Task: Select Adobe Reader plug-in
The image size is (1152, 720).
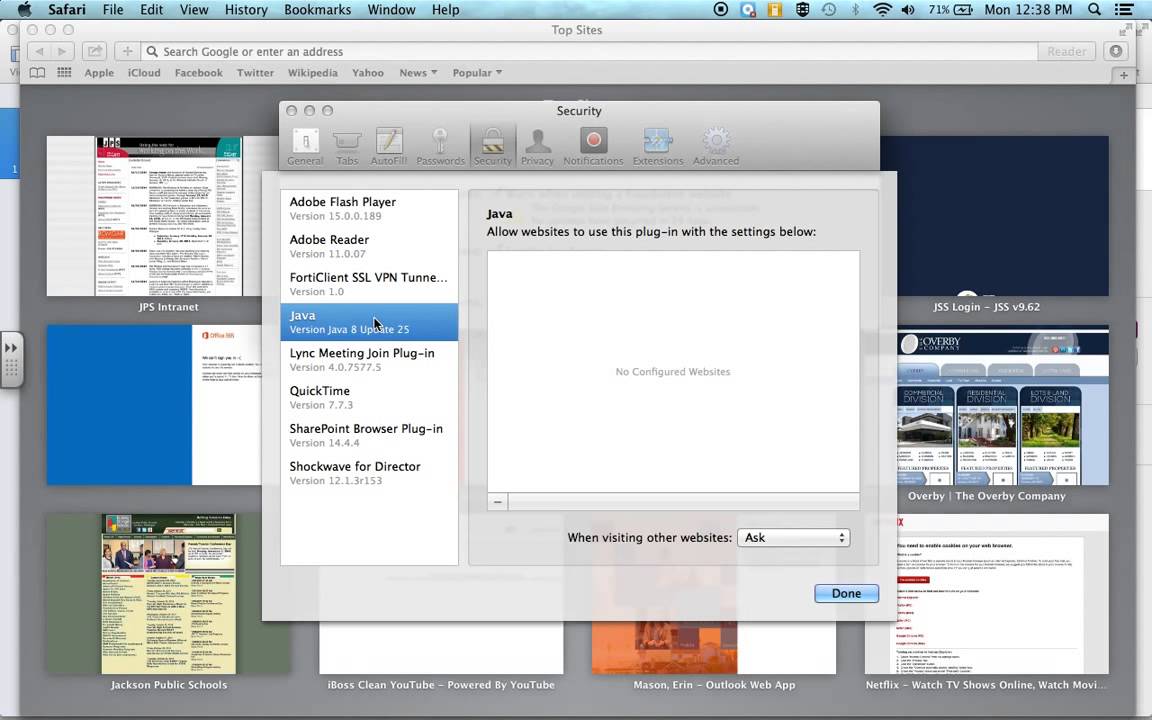Action: click(369, 246)
